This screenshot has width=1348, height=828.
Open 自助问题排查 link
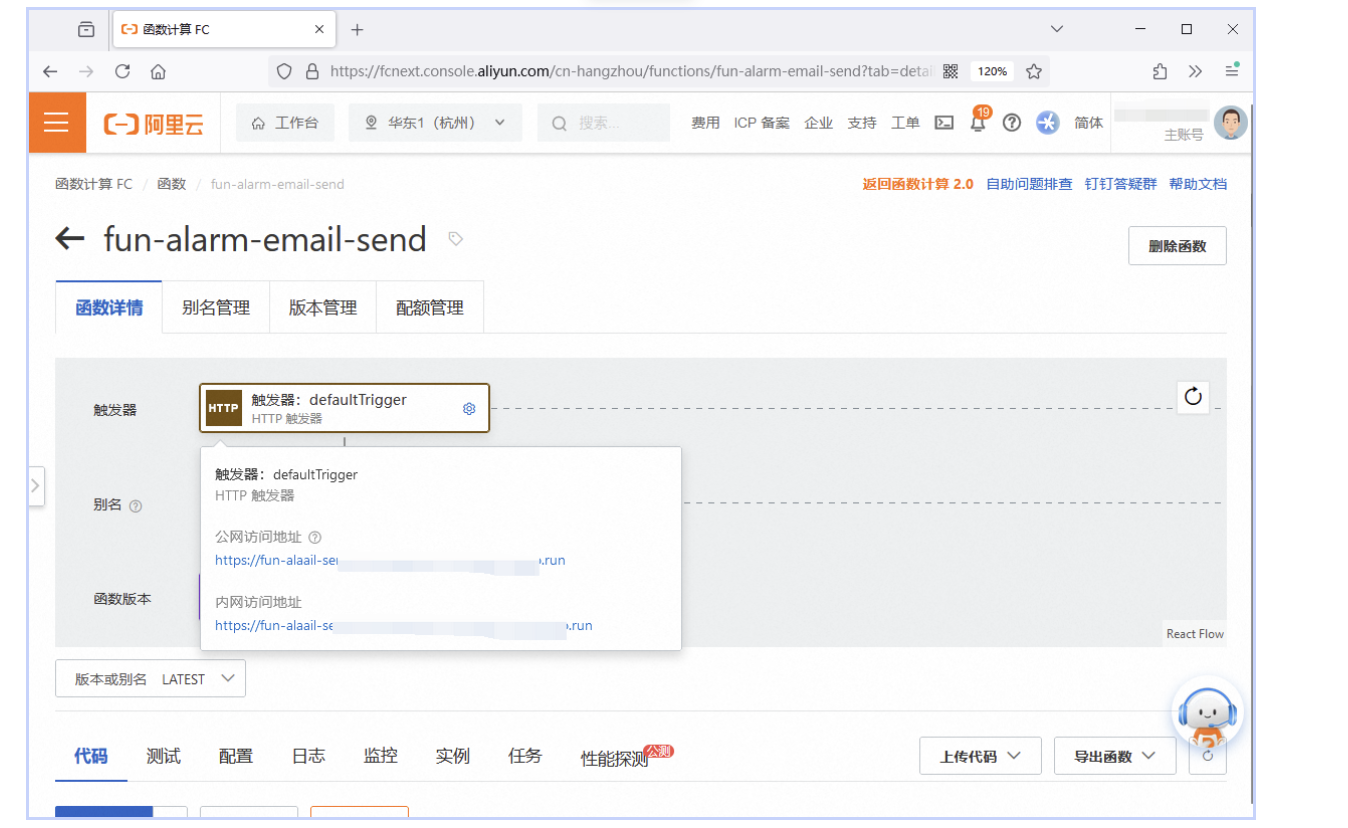coord(1029,184)
